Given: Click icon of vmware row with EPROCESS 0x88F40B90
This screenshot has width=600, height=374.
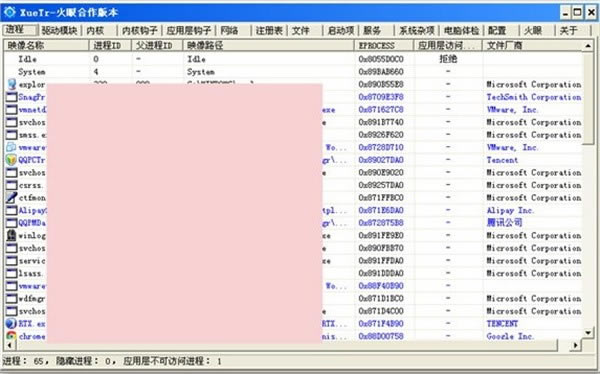Looking at the screenshot, I should 11,286.
